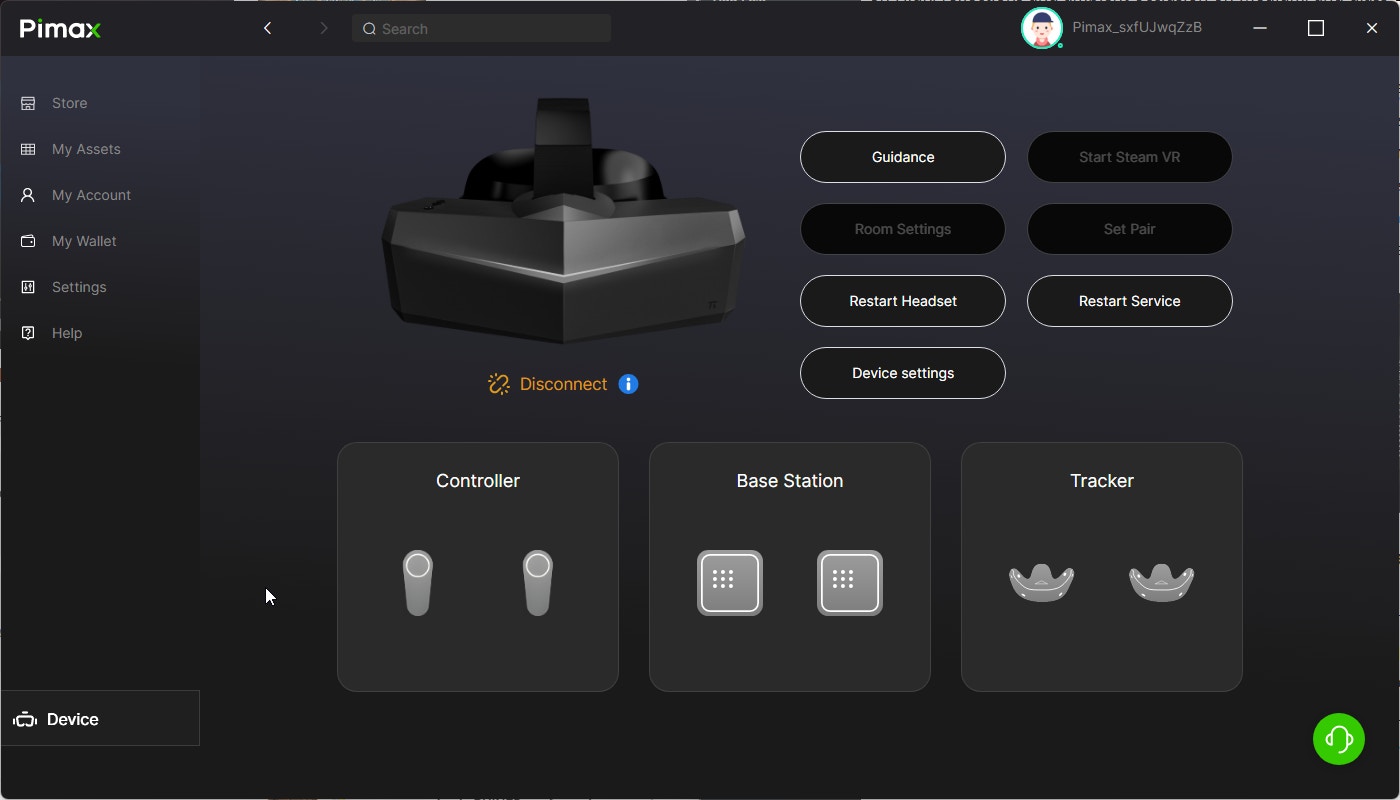Click the user profile avatar
Screen dimensions: 1400x800
point(1041,28)
